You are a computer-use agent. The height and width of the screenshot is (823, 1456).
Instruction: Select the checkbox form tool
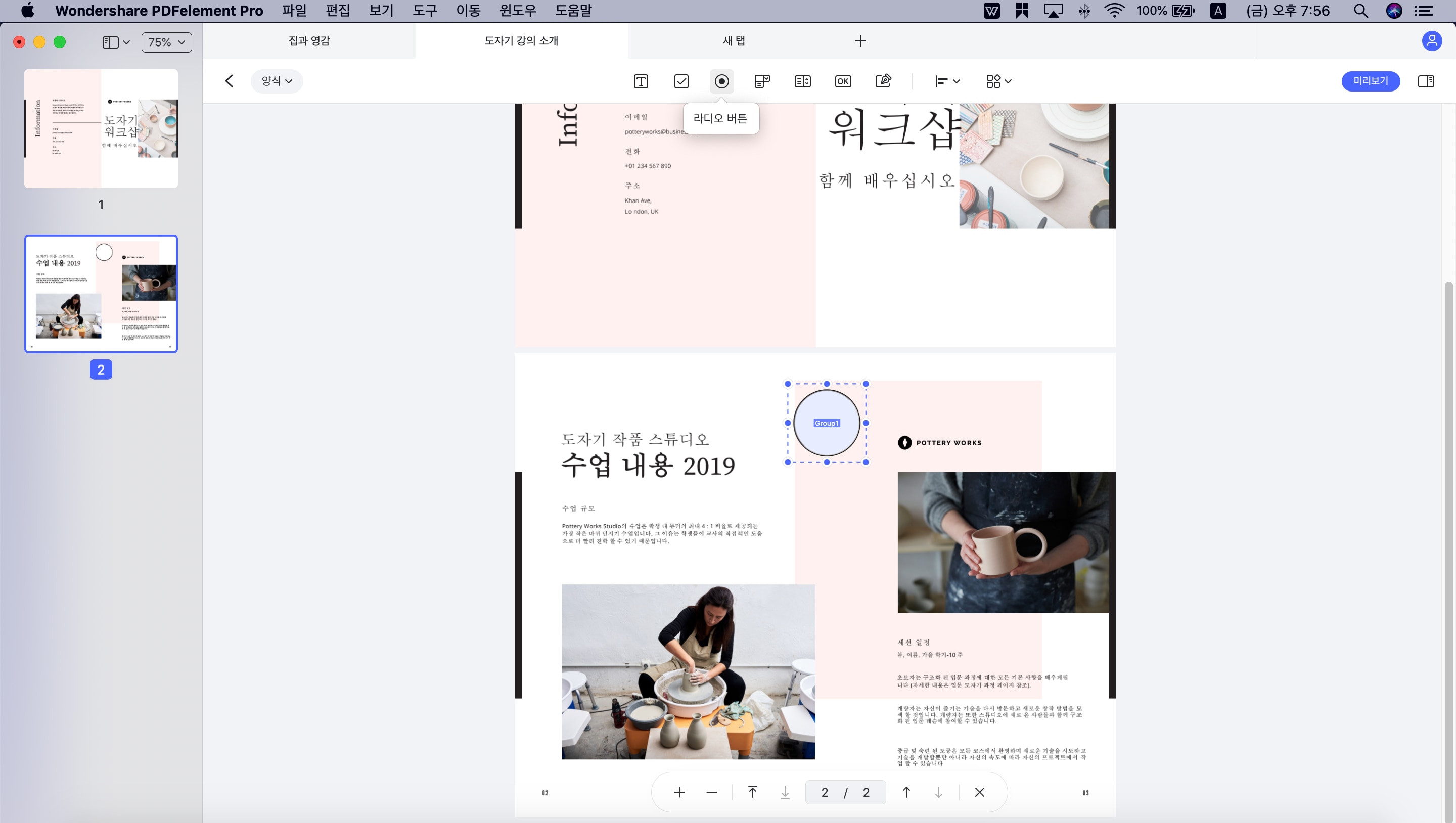coord(681,81)
